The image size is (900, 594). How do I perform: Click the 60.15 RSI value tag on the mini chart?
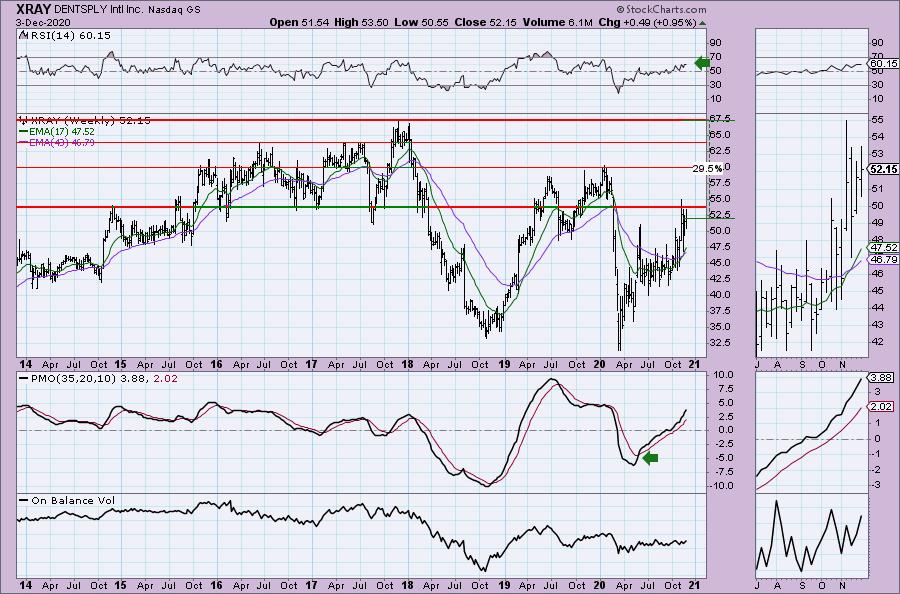(884, 64)
